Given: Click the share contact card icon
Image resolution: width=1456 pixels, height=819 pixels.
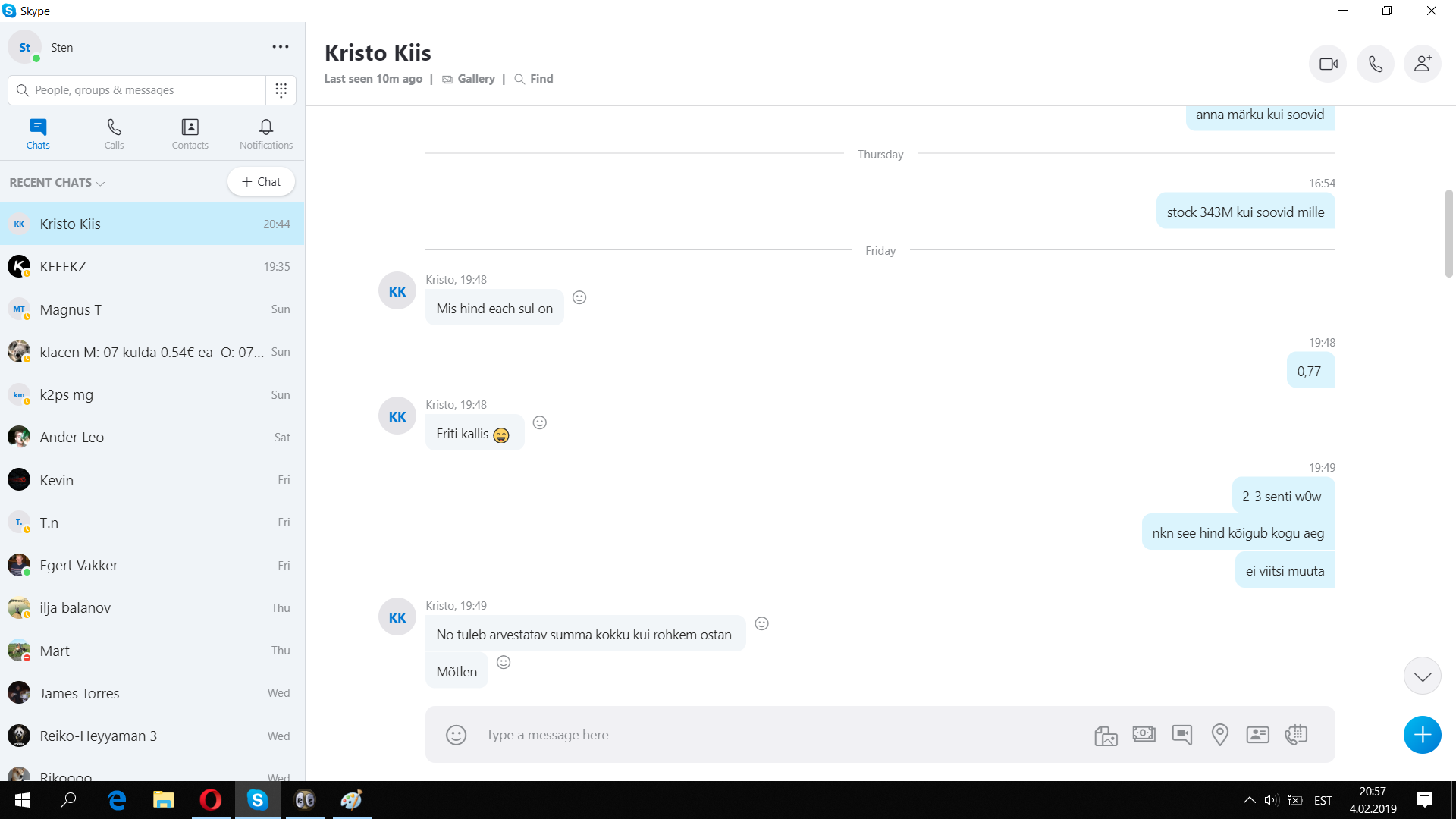Looking at the screenshot, I should pos(1257,734).
